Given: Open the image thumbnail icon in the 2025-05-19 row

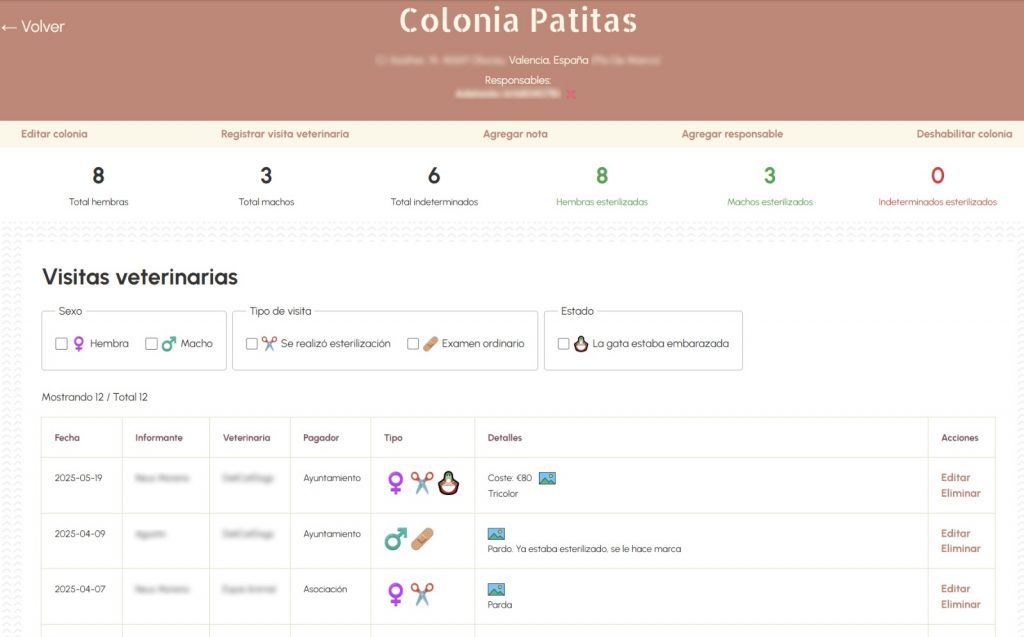Looking at the screenshot, I should pyautogui.click(x=546, y=477).
